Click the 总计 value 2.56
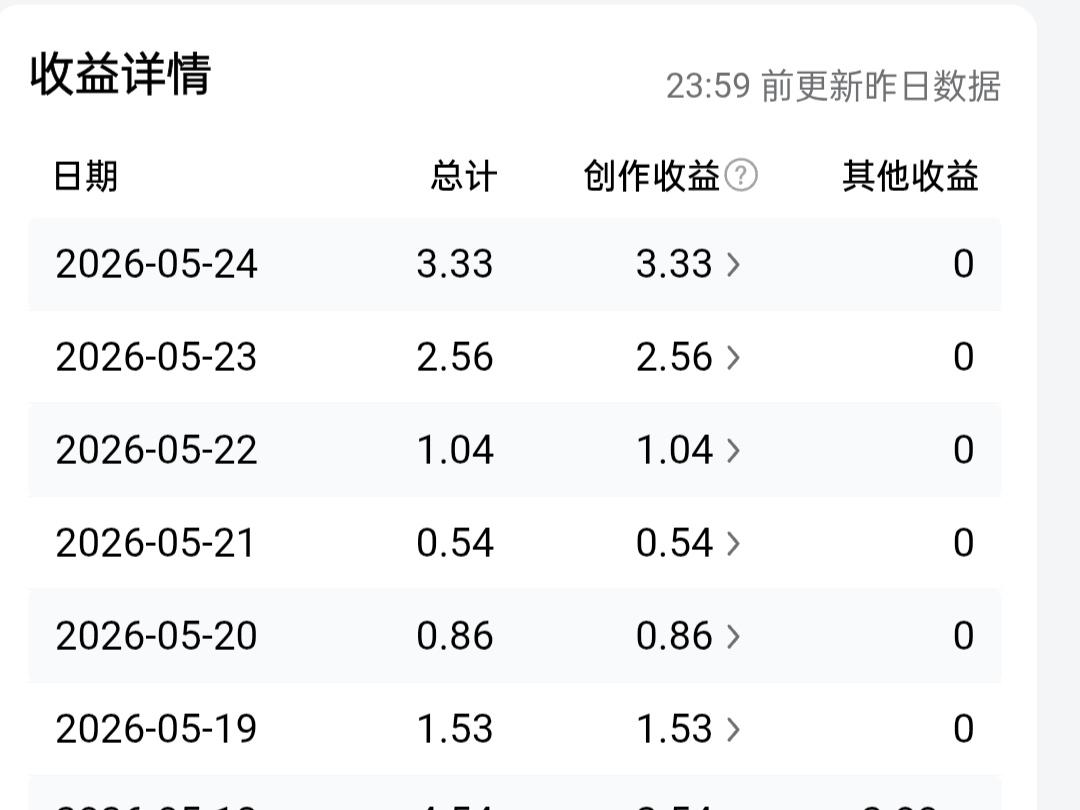This screenshot has height=810, width=1080. click(x=455, y=357)
